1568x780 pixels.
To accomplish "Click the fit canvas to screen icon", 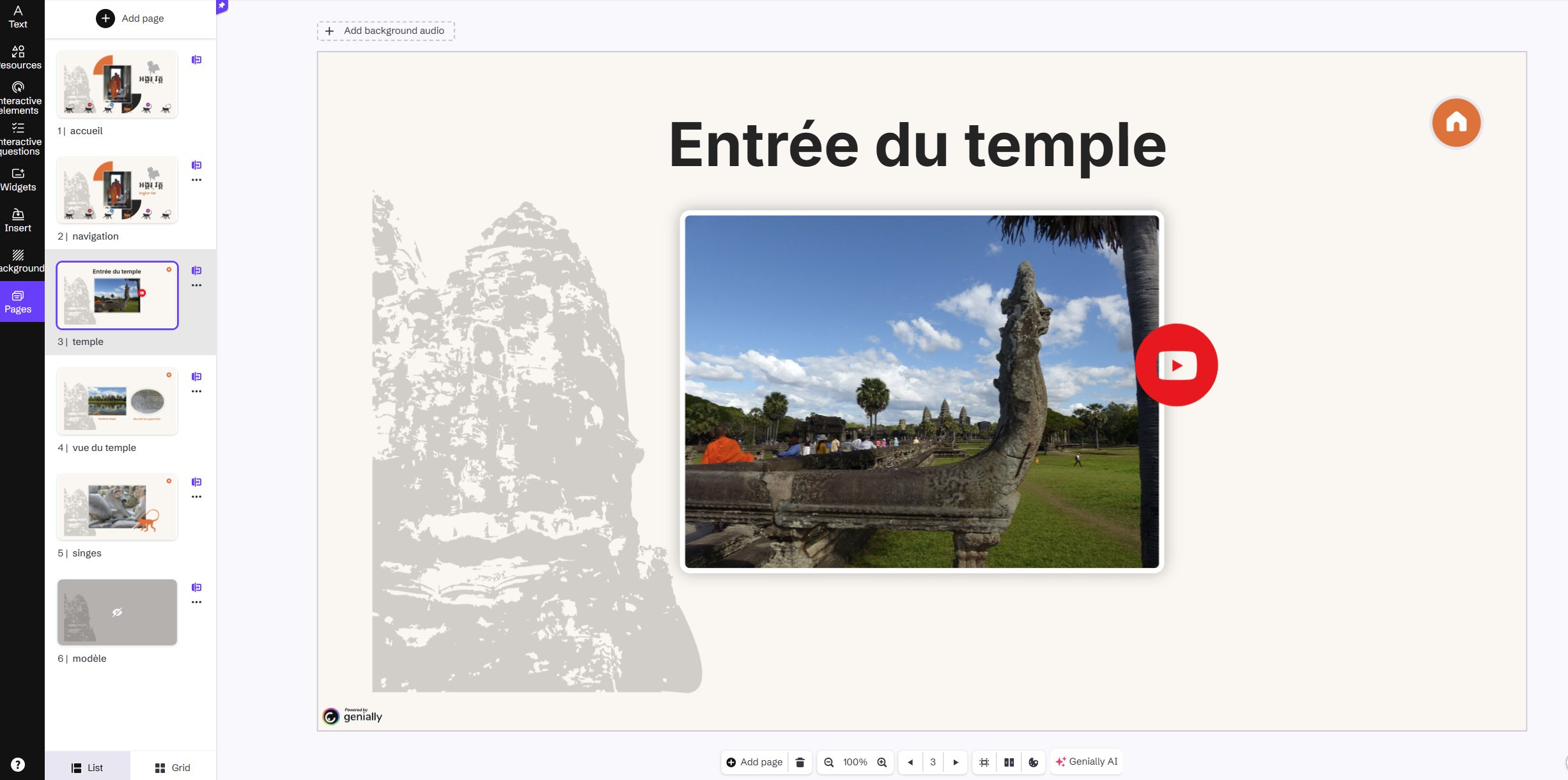I will pyautogui.click(x=984, y=762).
